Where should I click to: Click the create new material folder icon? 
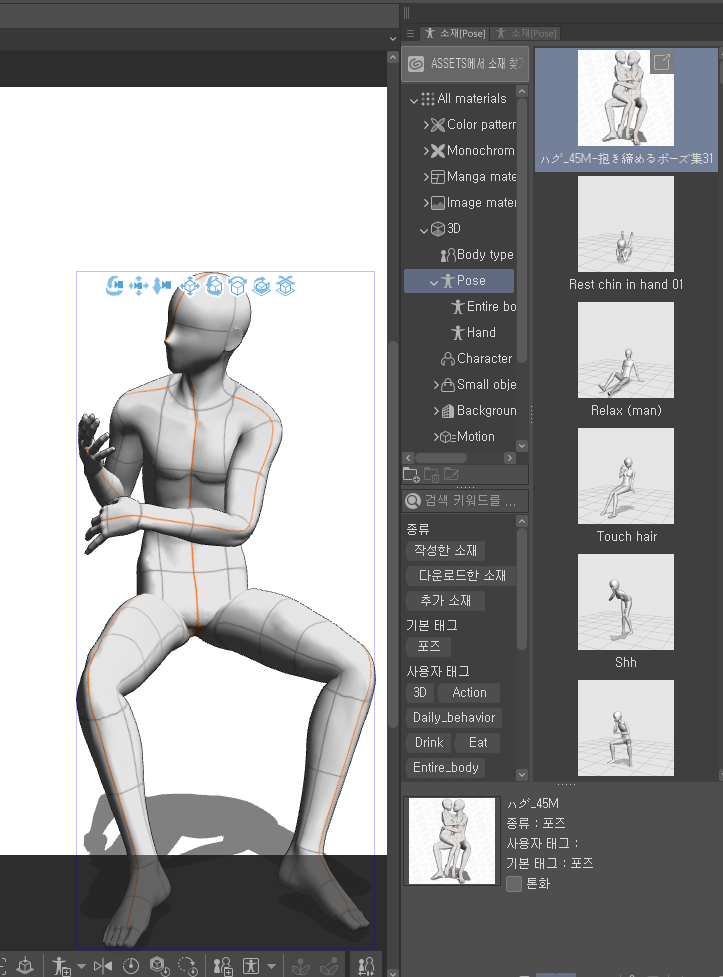411,475
